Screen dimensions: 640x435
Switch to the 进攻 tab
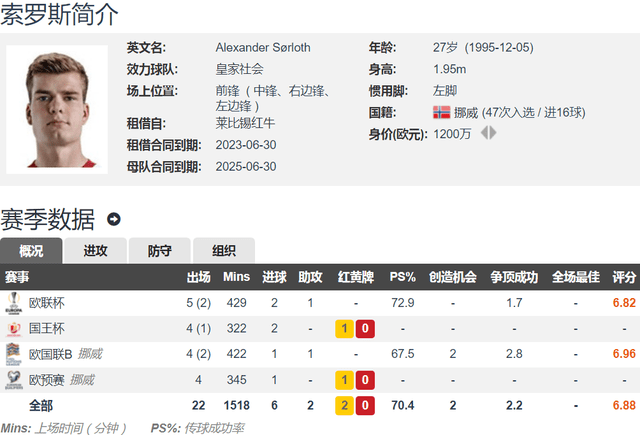pos(96,251)
